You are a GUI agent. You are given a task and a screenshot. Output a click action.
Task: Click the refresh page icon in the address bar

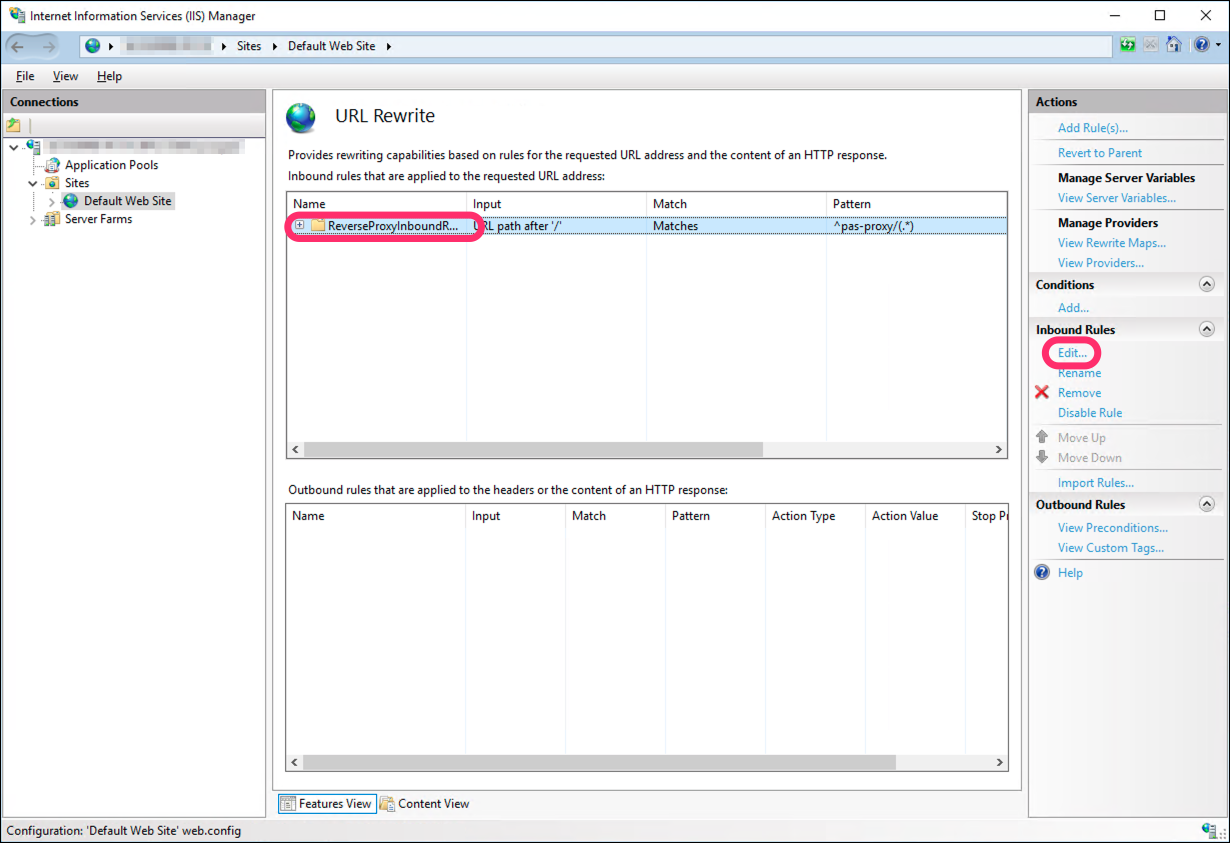[1128, 45]
